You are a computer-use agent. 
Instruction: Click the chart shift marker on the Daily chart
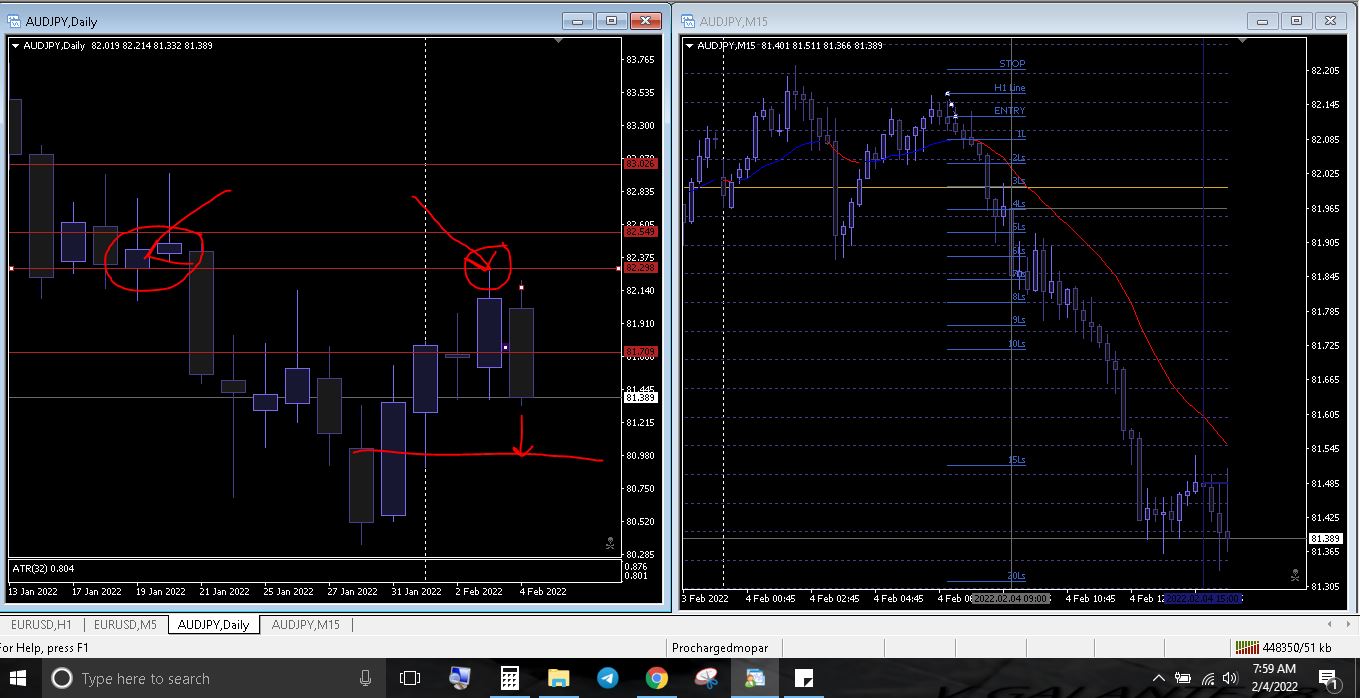point(560,42)
